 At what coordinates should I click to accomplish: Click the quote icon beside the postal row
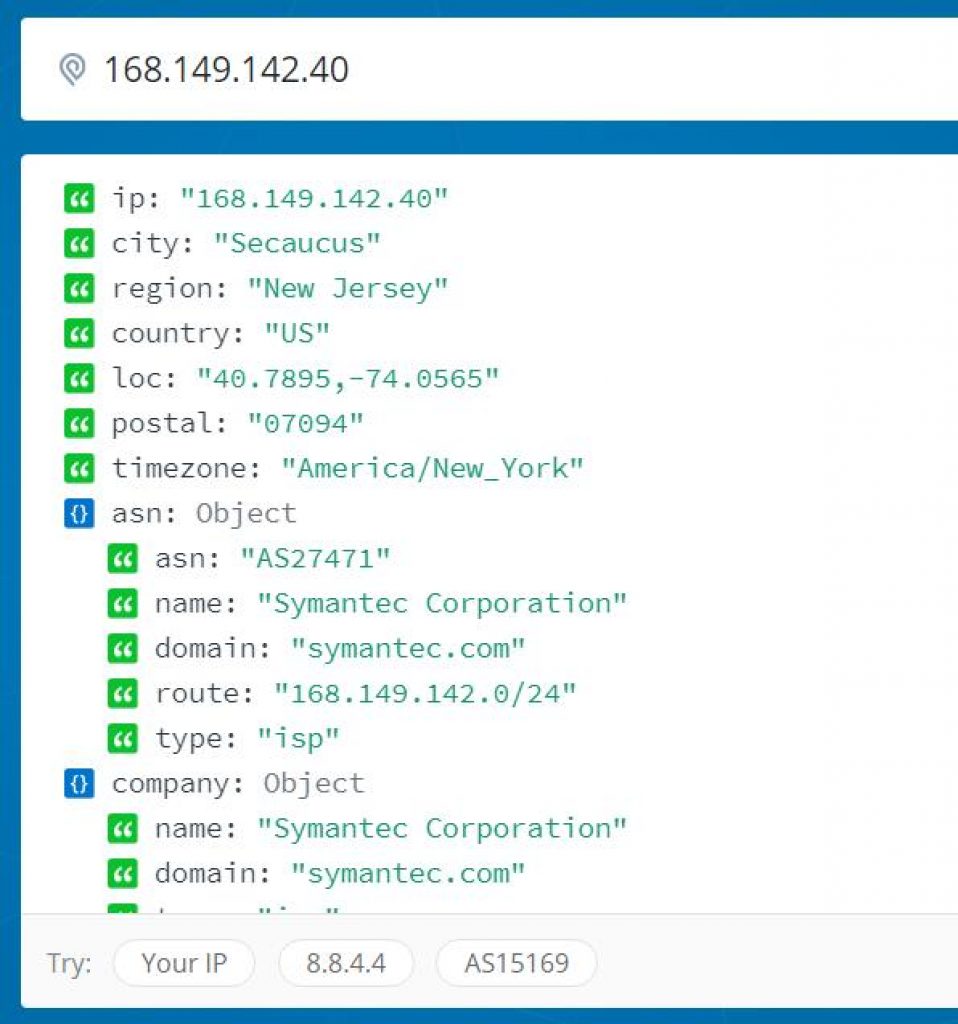(x=79, y=424)
